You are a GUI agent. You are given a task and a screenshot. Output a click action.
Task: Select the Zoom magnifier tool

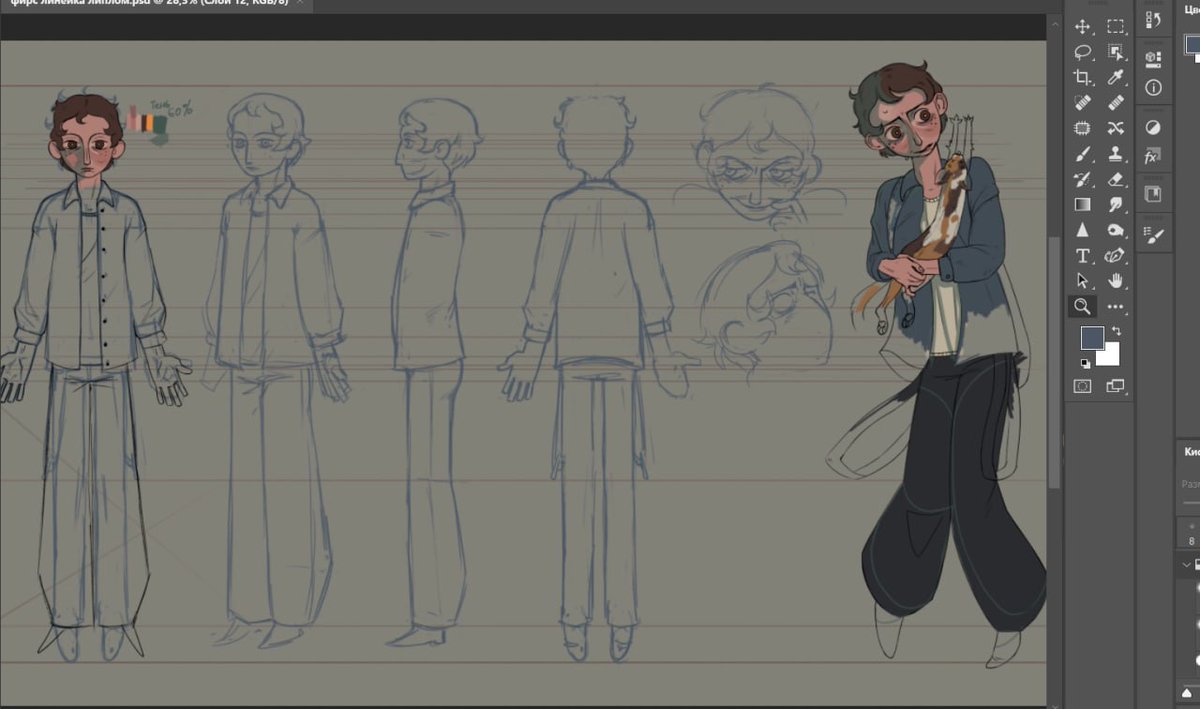point(1082,307)
